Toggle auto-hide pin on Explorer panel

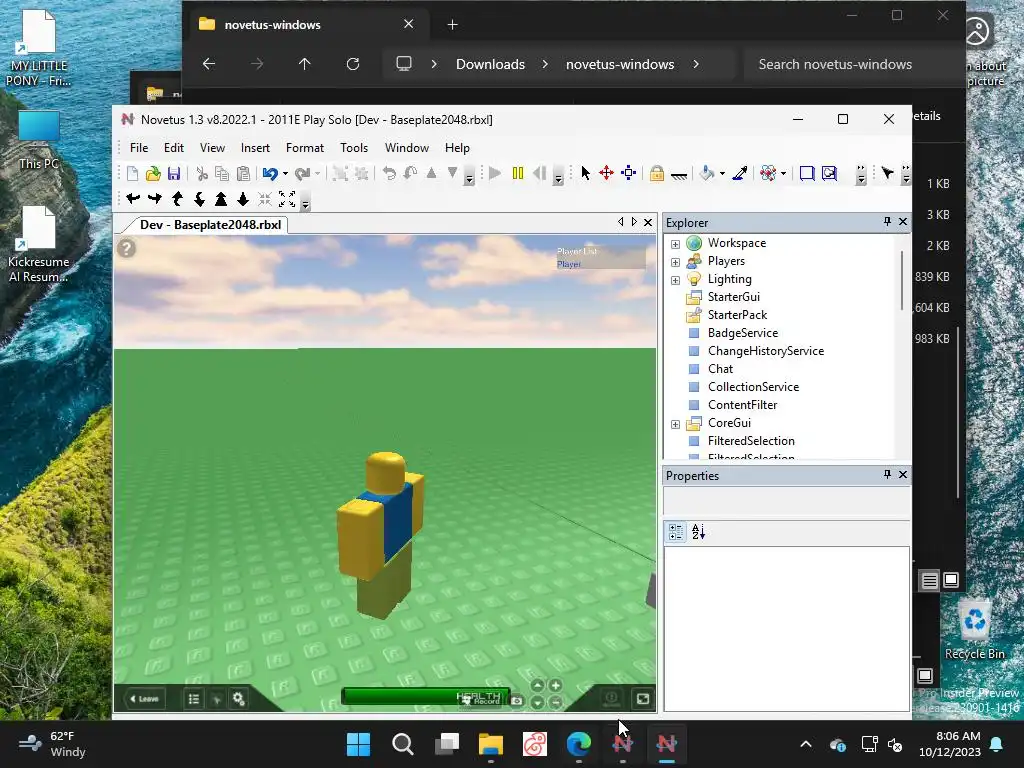pyautogui.click(x=887, y=222)
